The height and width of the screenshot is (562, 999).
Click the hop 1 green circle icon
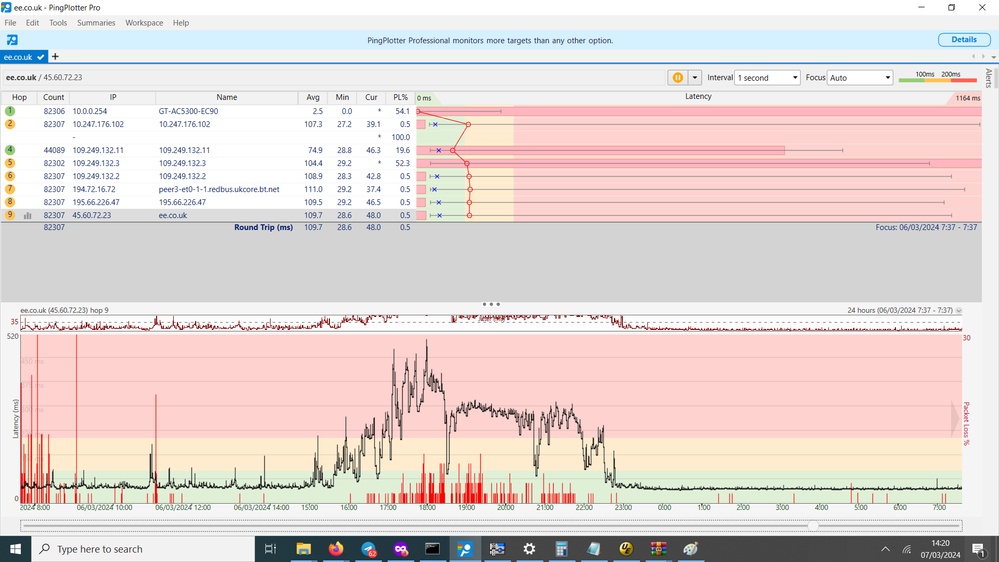tap(10, 111)
